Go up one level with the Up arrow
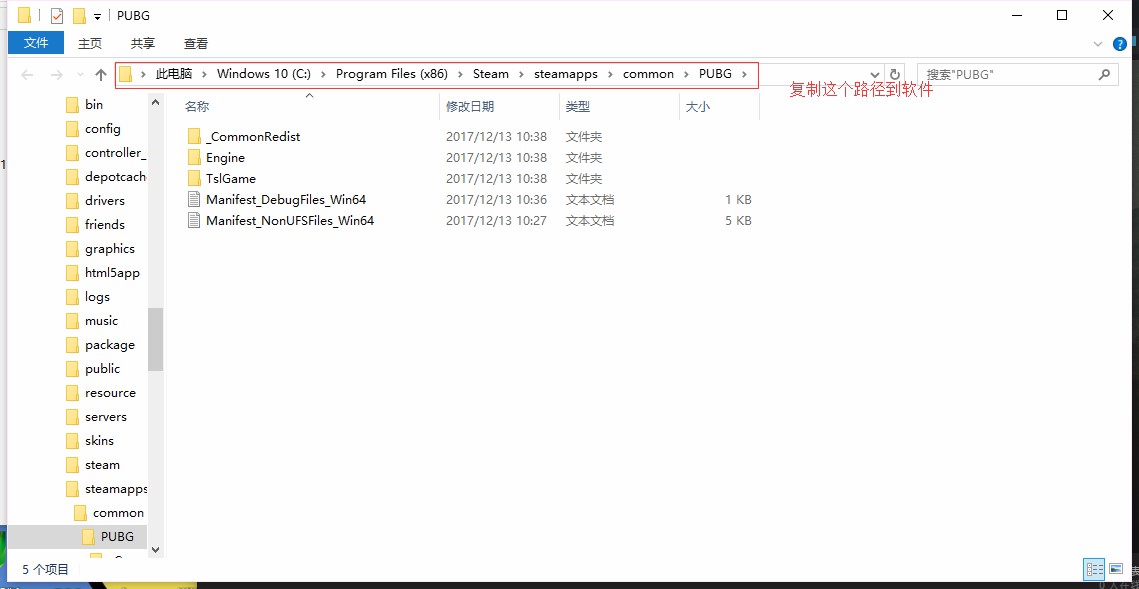This screenshot has width=1139, height=589. (x=101, y=74)
